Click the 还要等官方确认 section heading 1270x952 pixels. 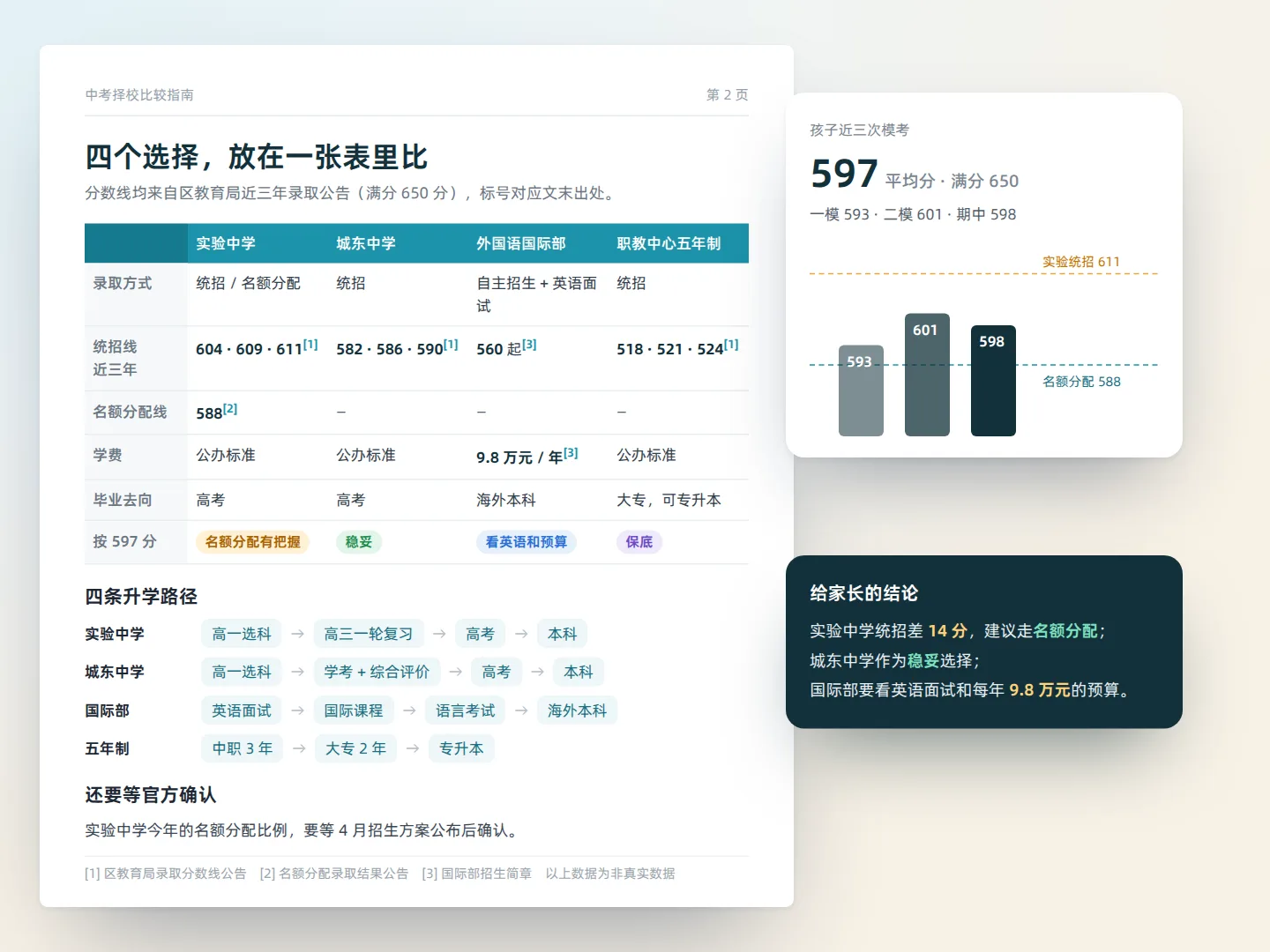coord(151,795)
